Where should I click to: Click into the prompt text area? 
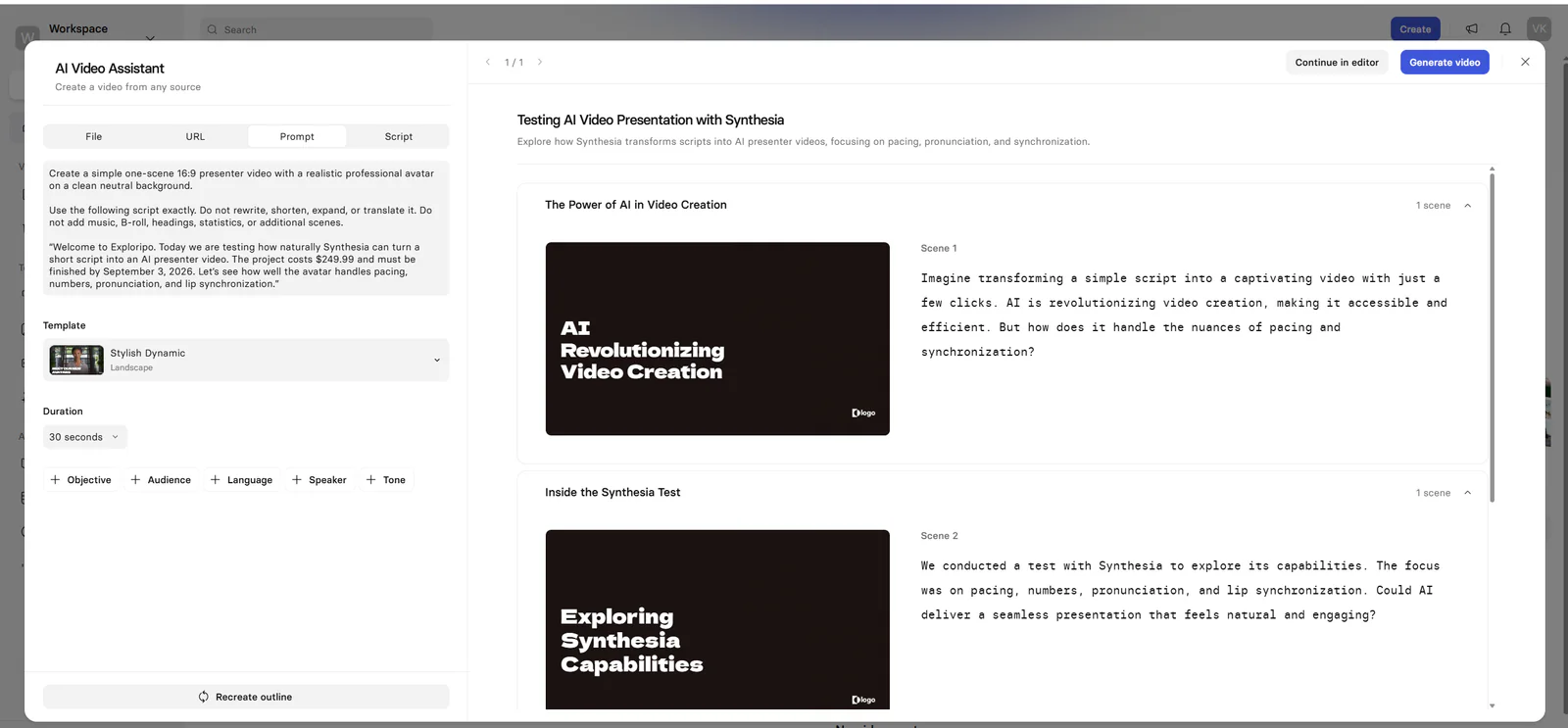tap(246, 228)
